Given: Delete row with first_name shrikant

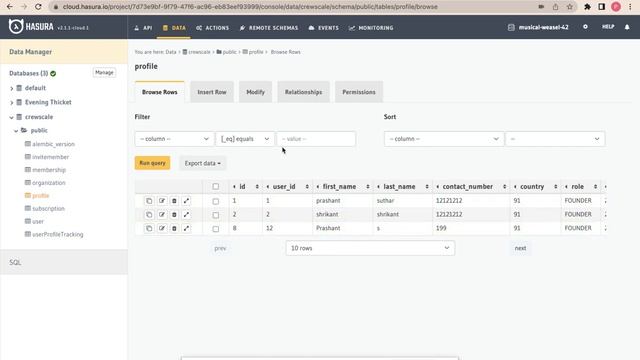Looking at the screenshot, I should [174, 215].
